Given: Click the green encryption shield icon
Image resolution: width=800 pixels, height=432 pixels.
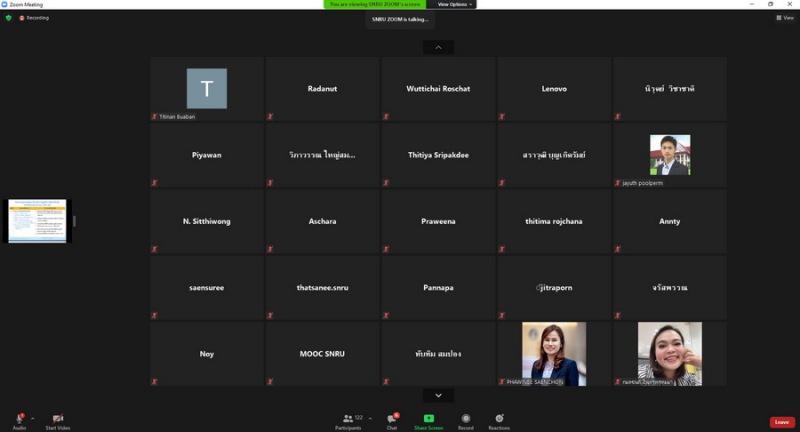Looking at the screenshot, I should tap(9, 18).
